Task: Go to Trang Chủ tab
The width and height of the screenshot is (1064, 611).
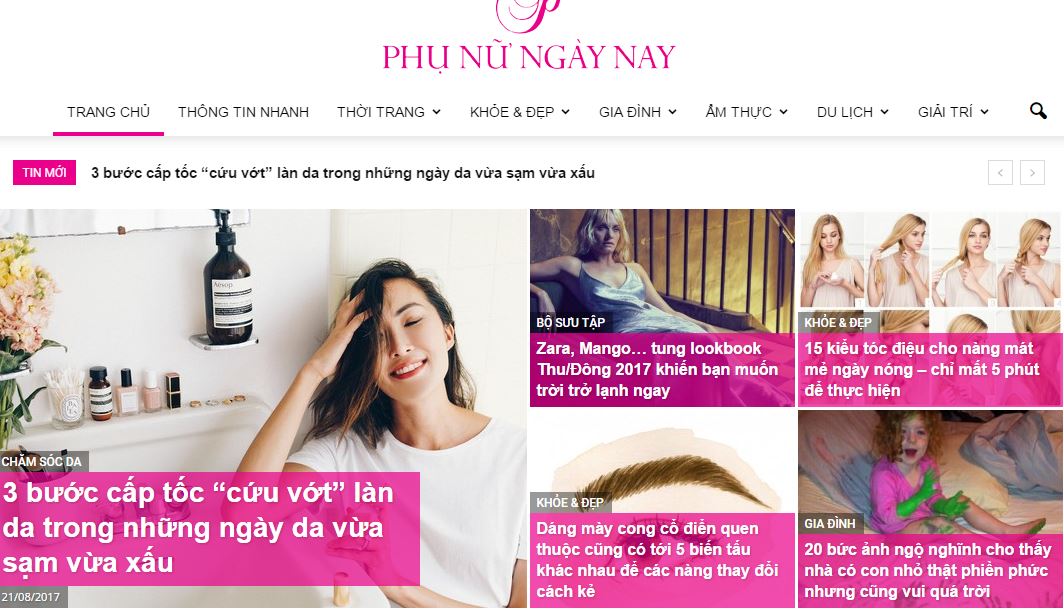Action: tap(109, 112)
